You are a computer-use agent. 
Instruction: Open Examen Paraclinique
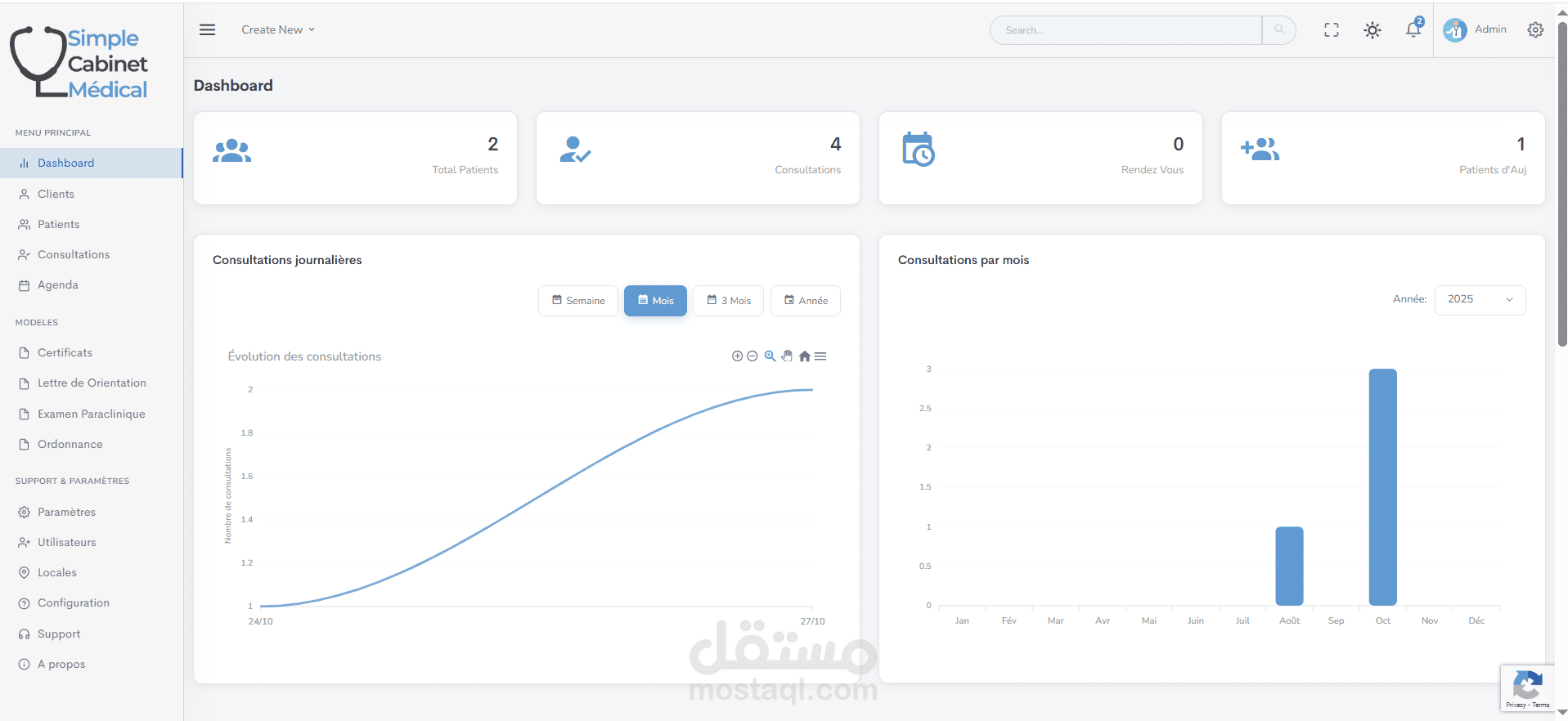pos(91,414)
